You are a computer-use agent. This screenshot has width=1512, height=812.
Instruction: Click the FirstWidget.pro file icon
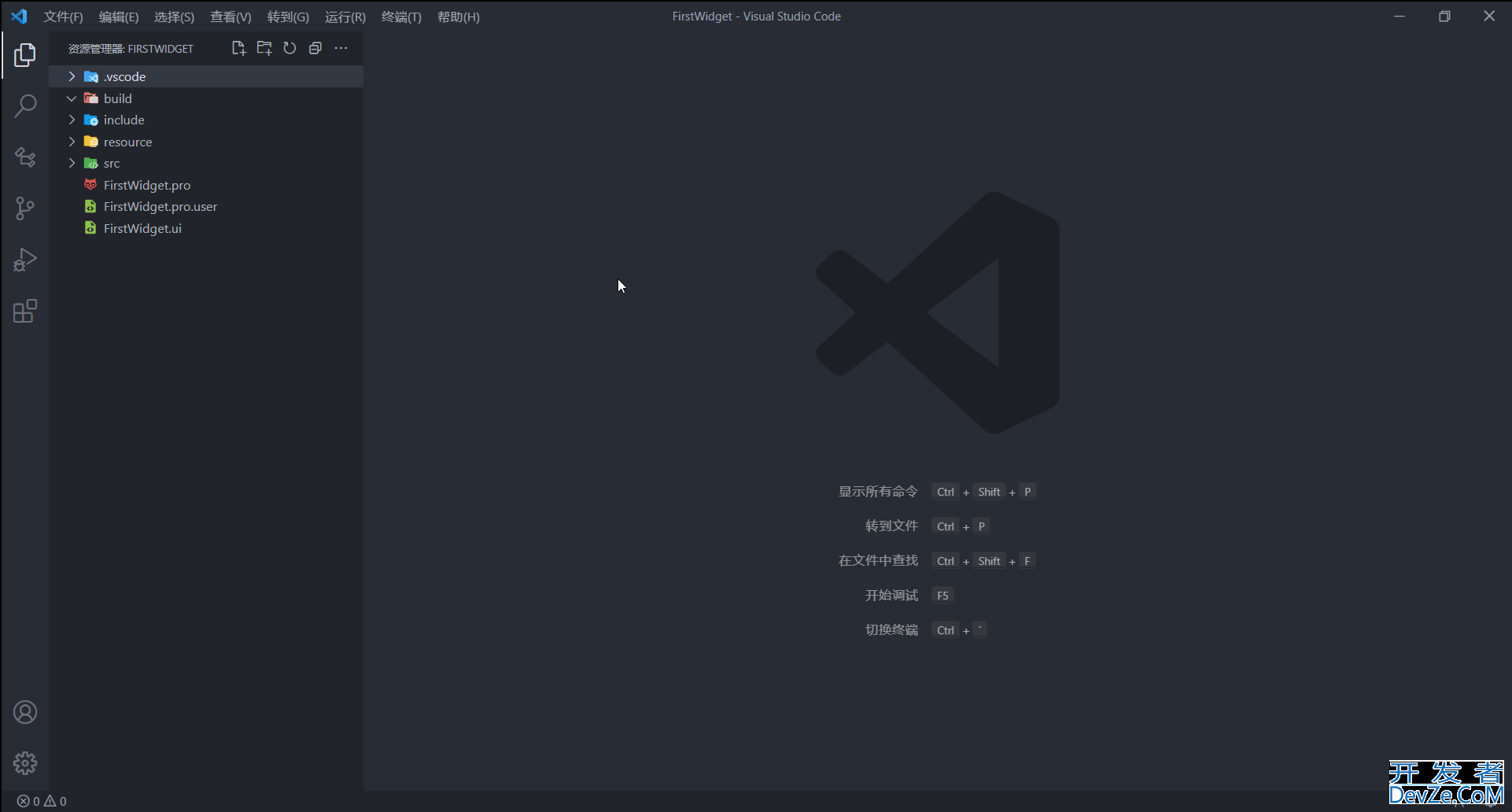coord(90,185)
